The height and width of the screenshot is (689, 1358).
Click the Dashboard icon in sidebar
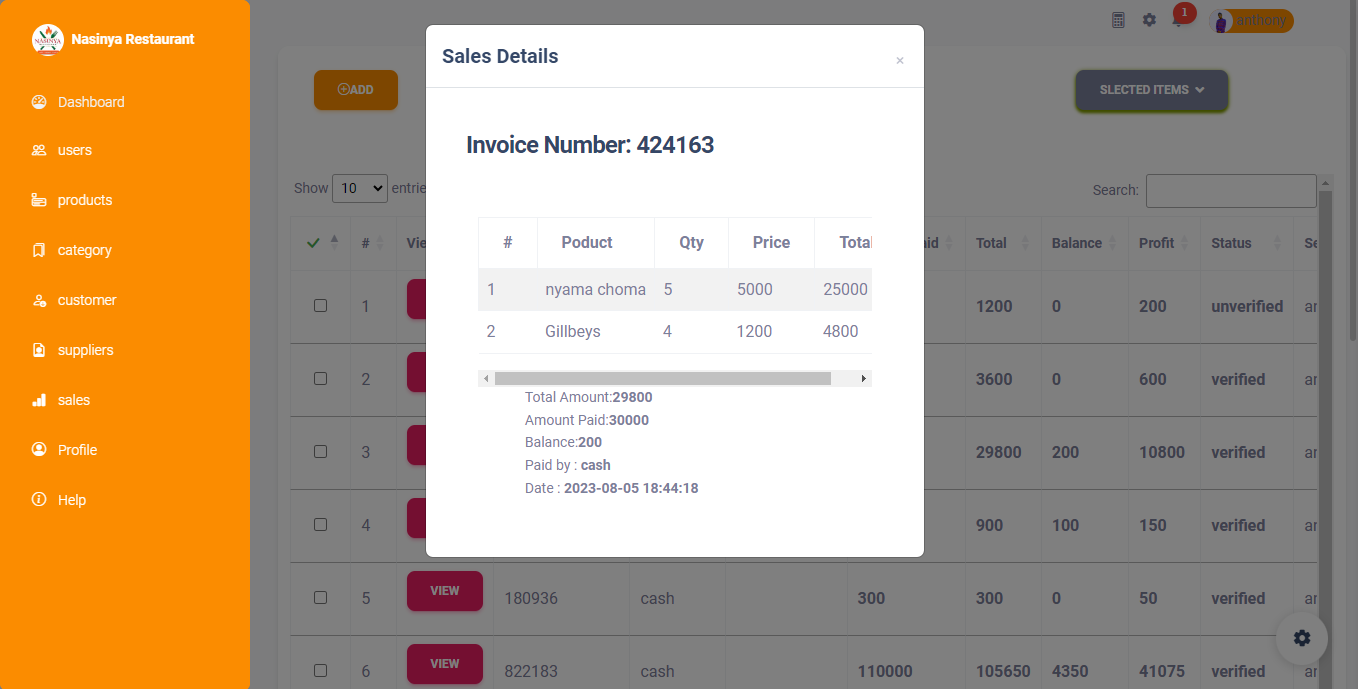tap(40, 102)
